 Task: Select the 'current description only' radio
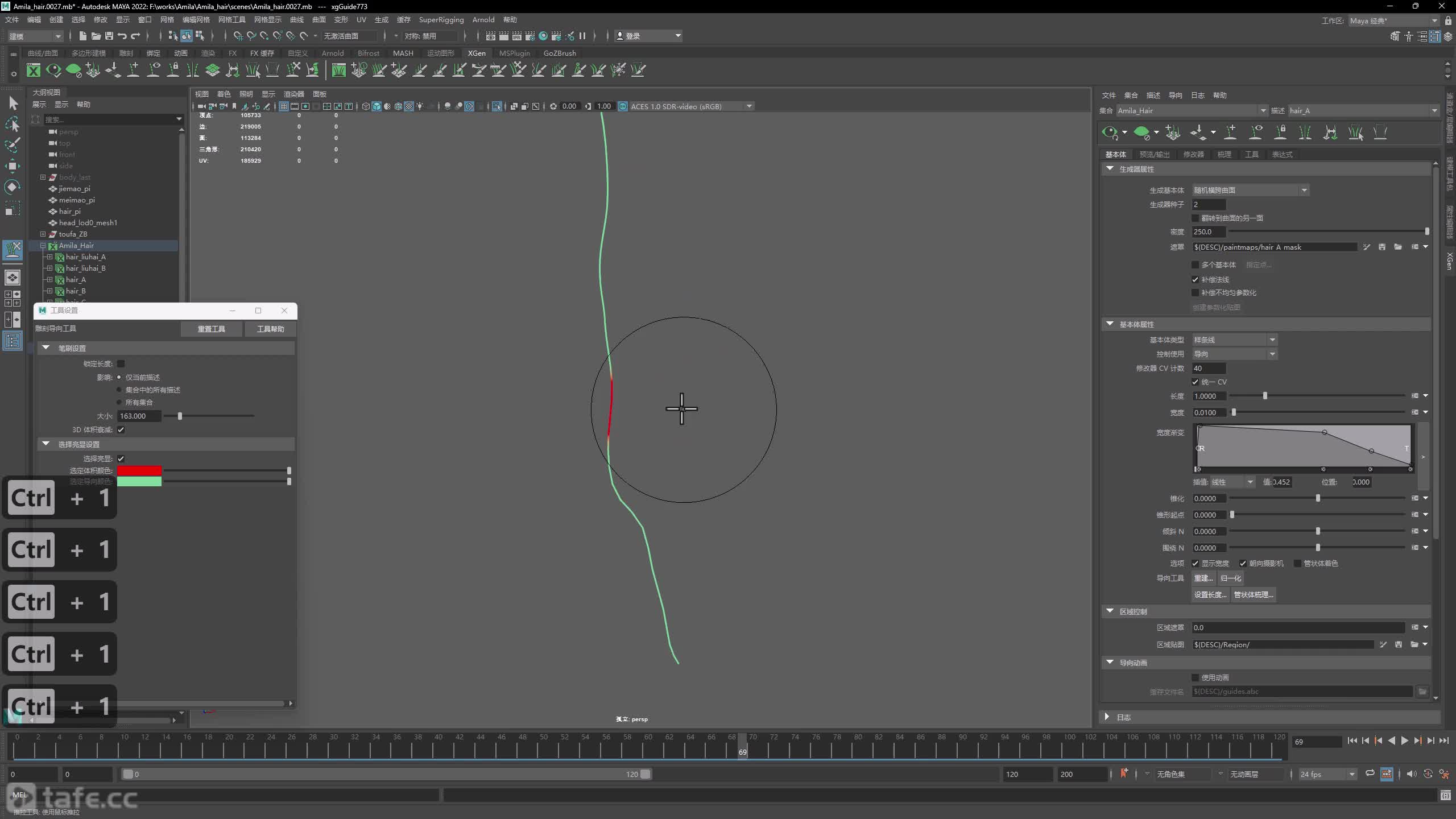[x=119, y=377]
